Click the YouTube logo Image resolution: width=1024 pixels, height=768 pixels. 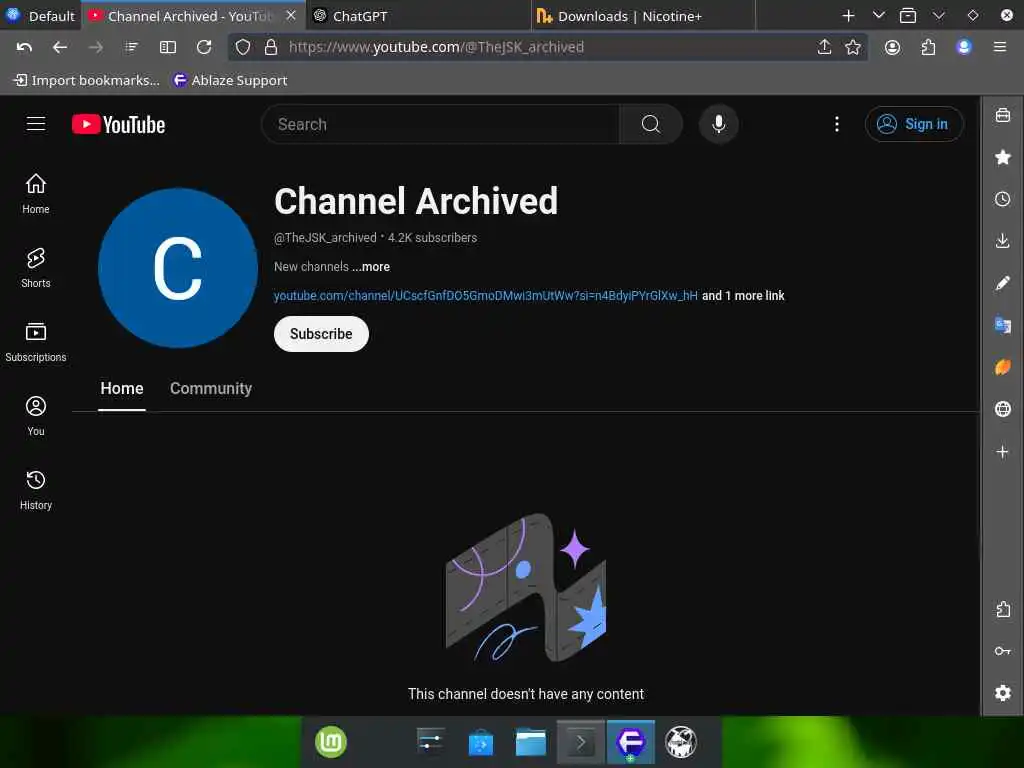coord(119,124)
